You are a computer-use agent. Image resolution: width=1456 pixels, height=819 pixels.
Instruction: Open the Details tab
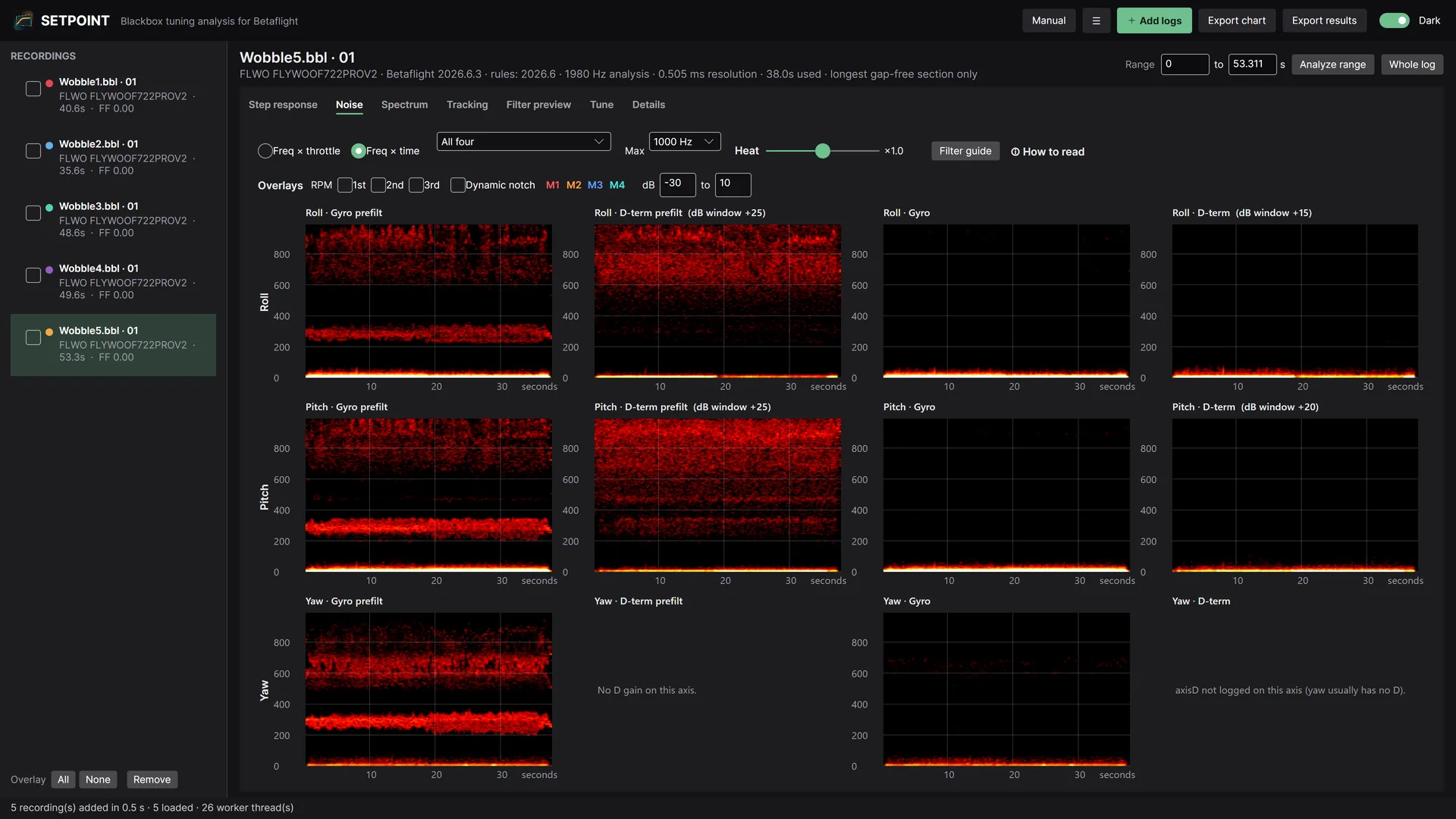click(648, 105)
